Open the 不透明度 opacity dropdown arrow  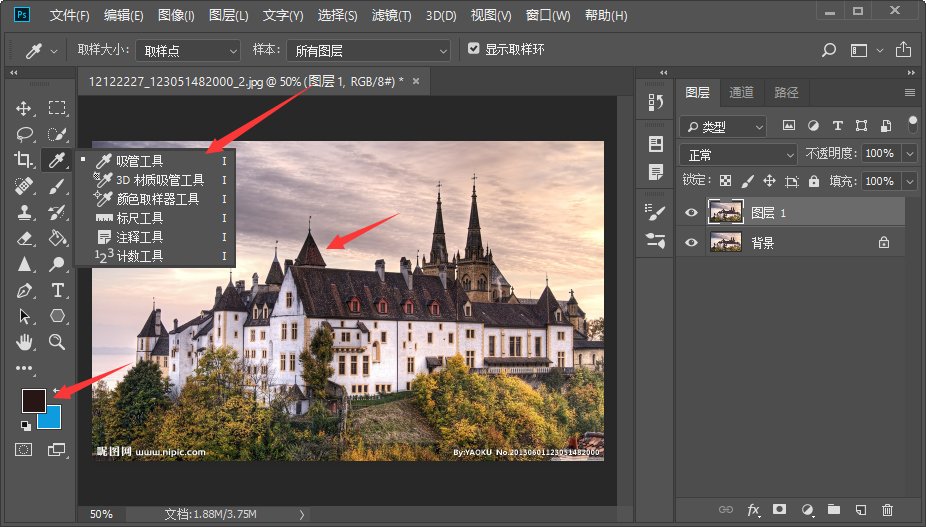coord(909,154)
